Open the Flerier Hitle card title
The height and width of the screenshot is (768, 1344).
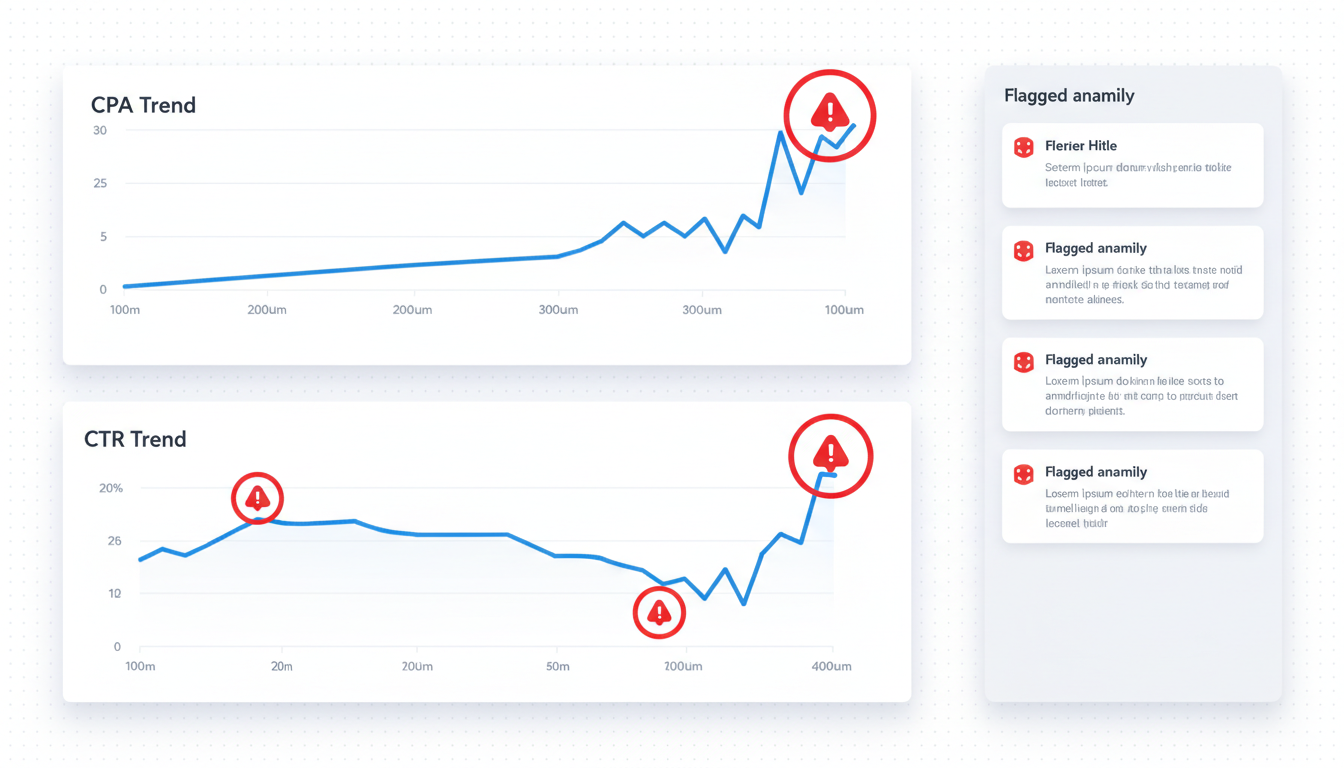[1080, 146]
